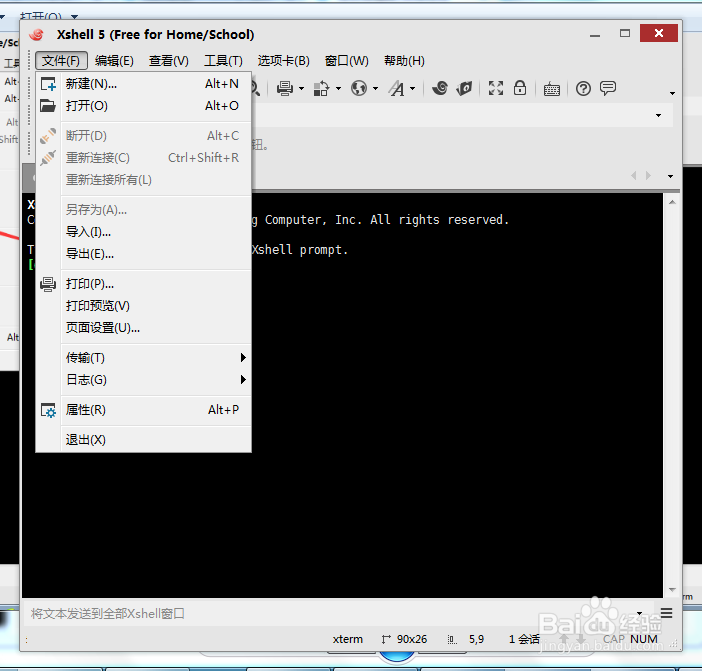The height and width of the screenshot is (671, 702).
Task: Open the compose bar target dropdown
Action: point(639,613)
